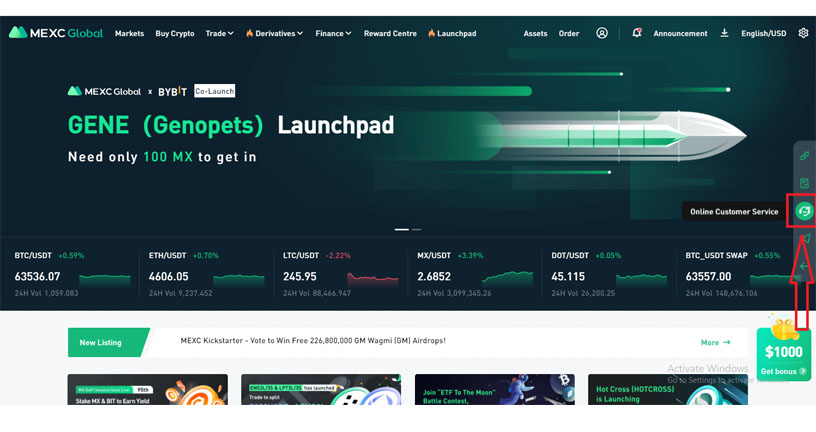
Task: Expand the Finance dropdown menu
Action: [333, 33]
